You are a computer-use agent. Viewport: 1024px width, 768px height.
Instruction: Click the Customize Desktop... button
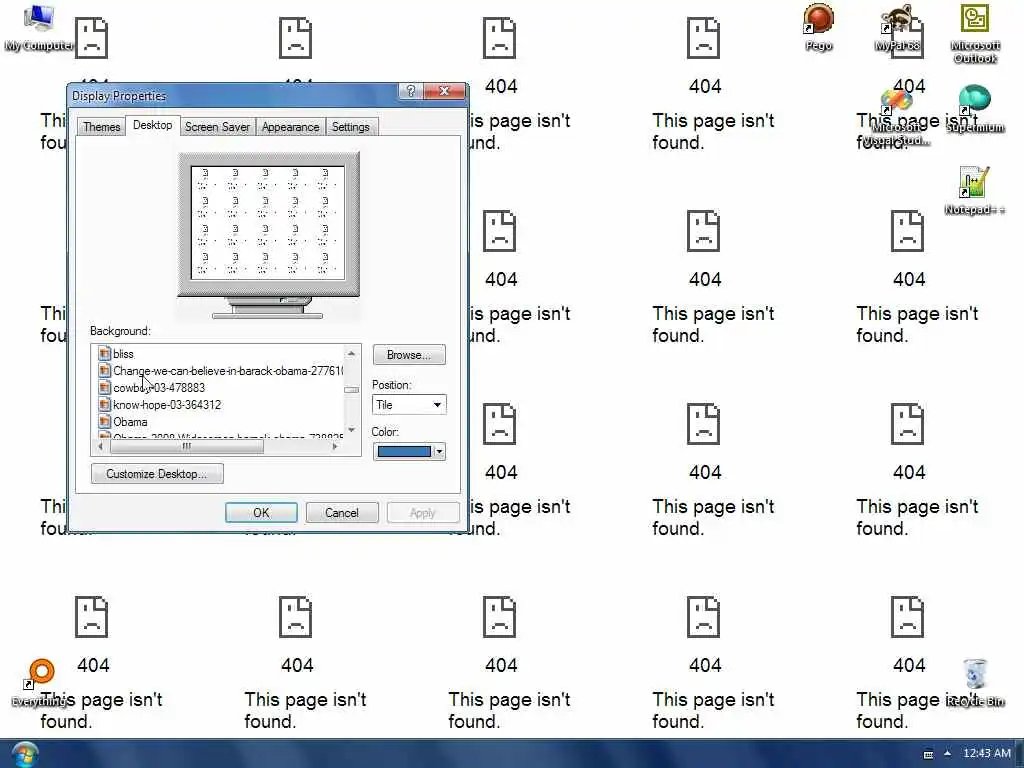(157, 473)
